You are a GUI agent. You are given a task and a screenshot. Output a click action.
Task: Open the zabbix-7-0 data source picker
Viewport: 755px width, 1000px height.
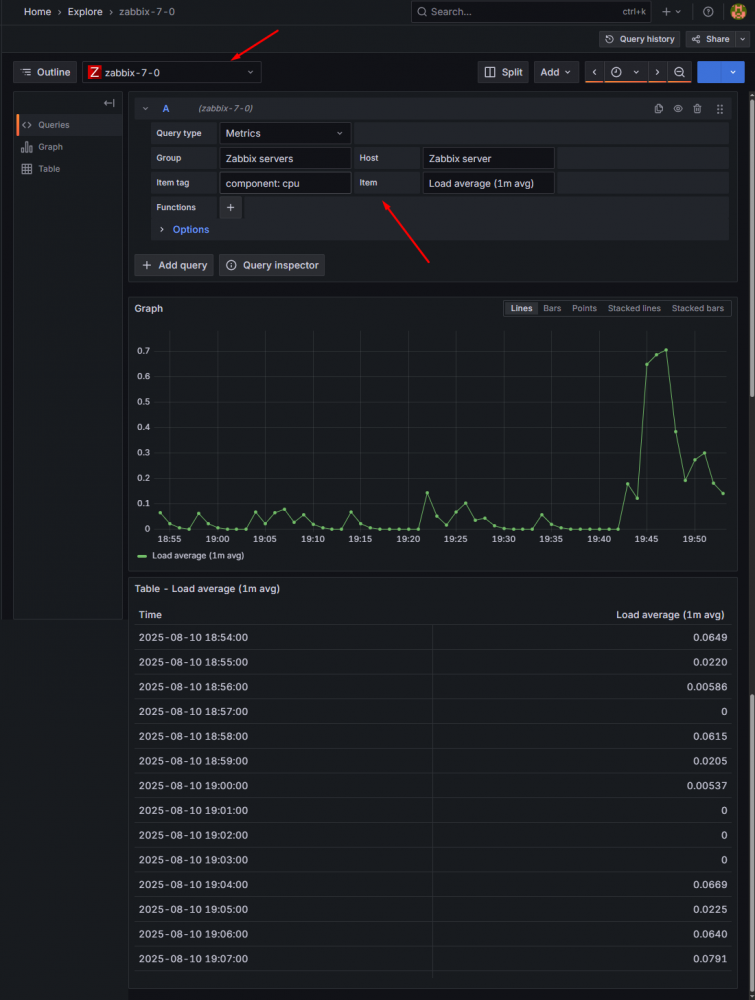[x=172, y=72]
